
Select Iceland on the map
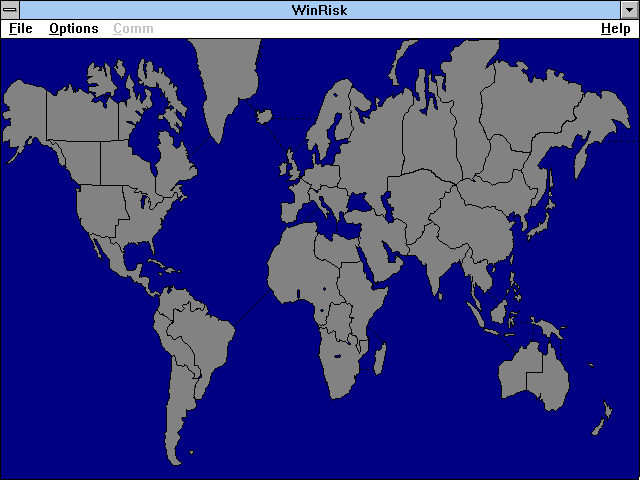(x=265, y=118)
